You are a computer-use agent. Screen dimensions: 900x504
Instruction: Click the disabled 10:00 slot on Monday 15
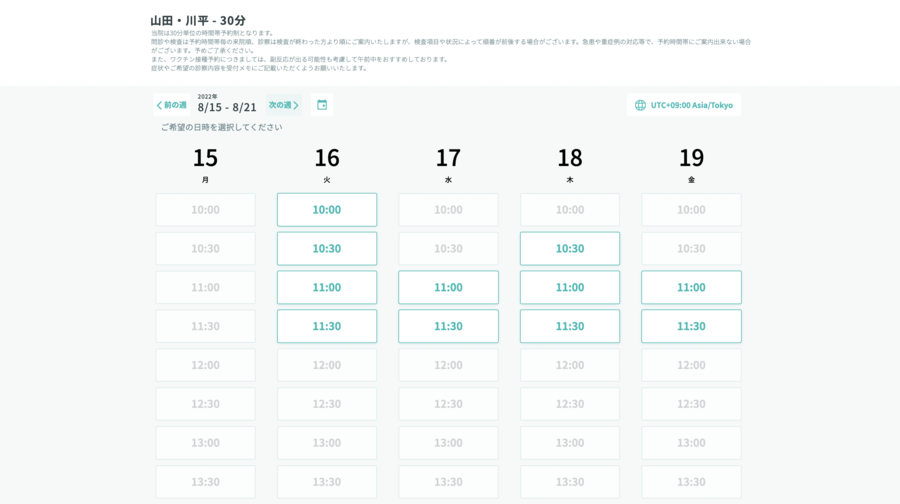coord(205,210)
